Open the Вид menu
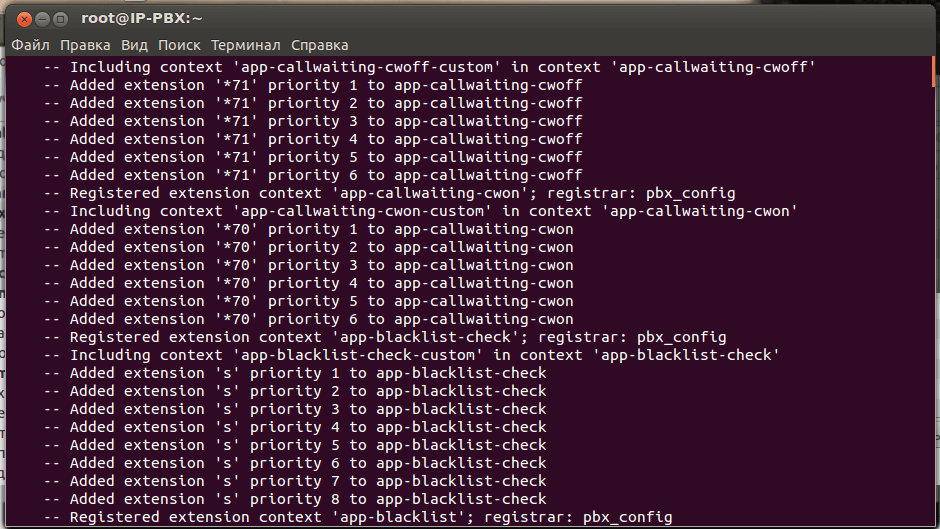Image resolution: width=940 pixels, height=529 pixels. coord(134,45)
